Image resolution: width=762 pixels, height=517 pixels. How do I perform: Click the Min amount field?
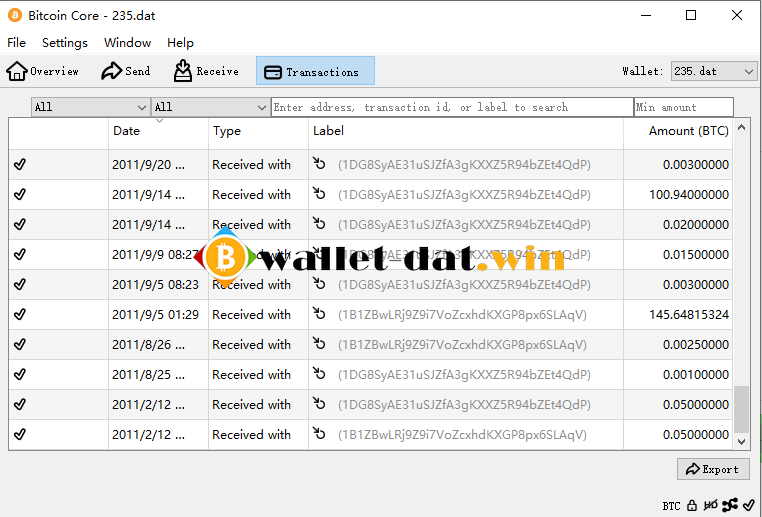pyautogui.click(x=683, y=107)
